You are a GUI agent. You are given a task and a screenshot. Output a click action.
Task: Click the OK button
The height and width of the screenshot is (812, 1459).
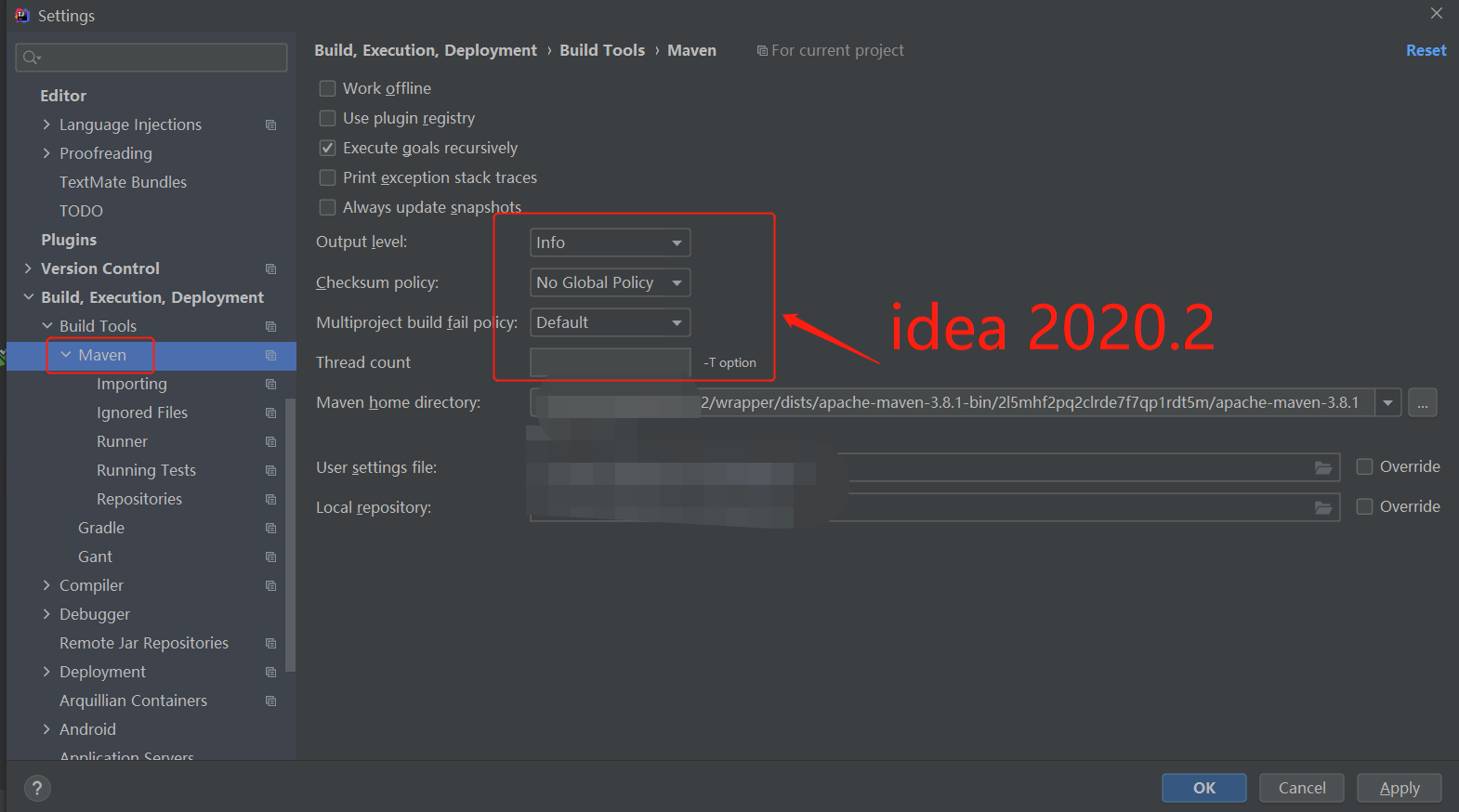(x=1203, y=788)
